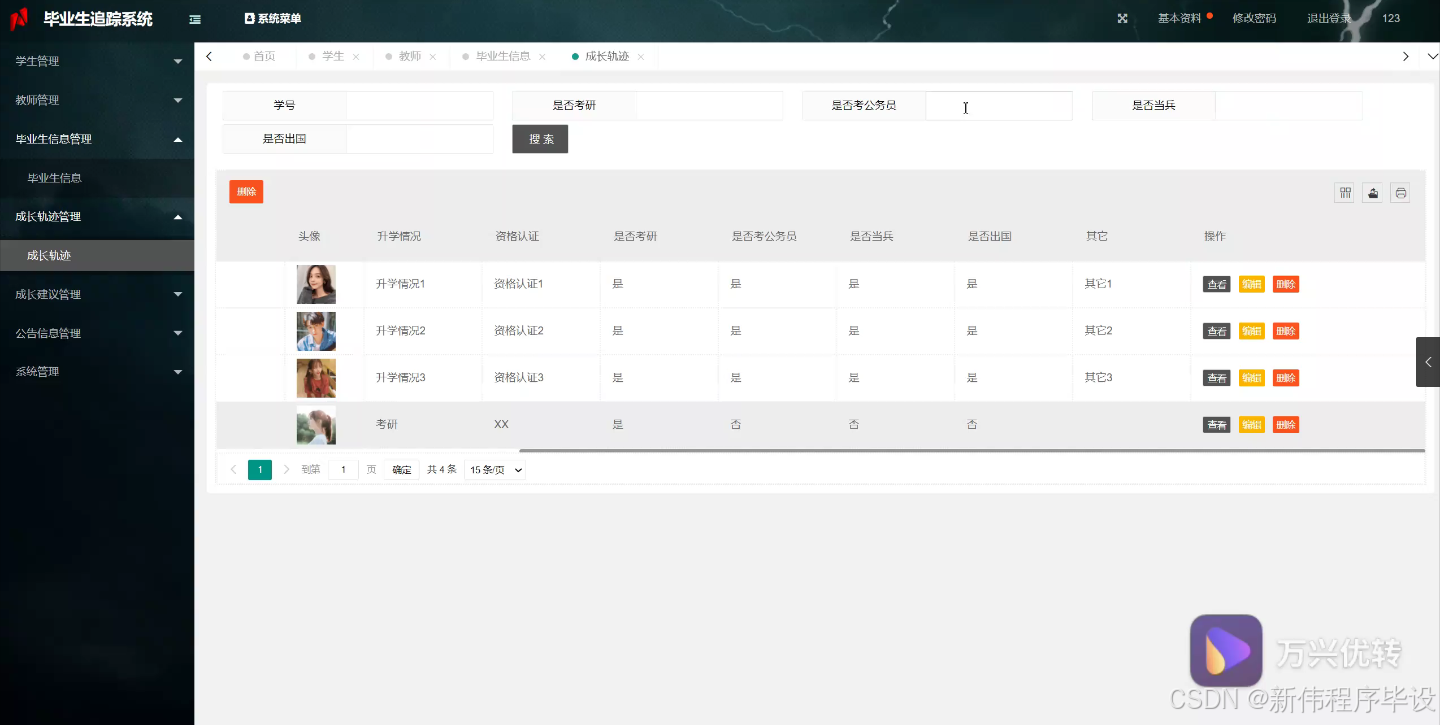Delete the 考研 row
The width and height of the screenshot is (1440, 725).
(x=1286, y=425)
